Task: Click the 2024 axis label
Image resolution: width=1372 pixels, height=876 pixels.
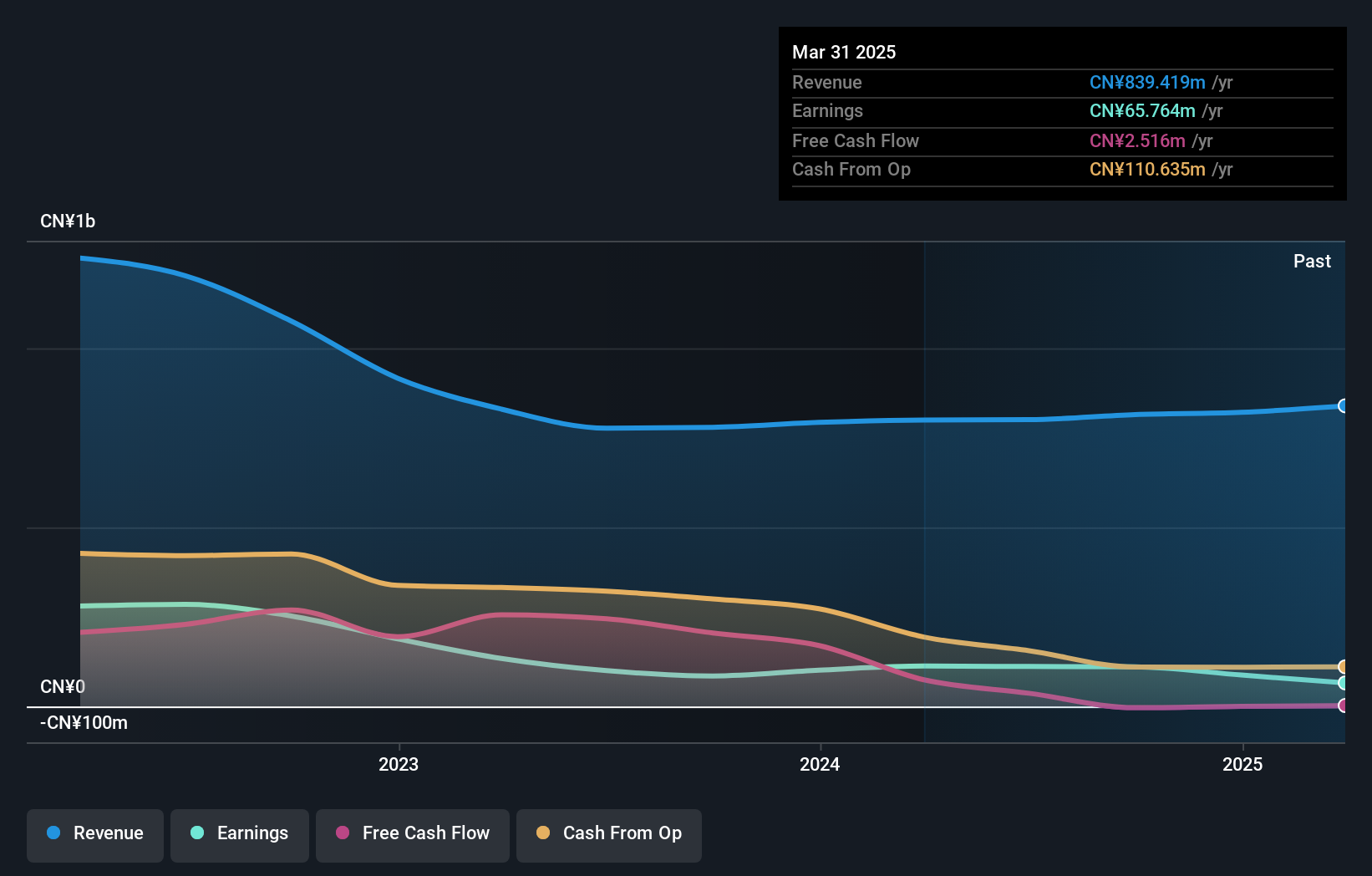Action: [x=820, y=765]
